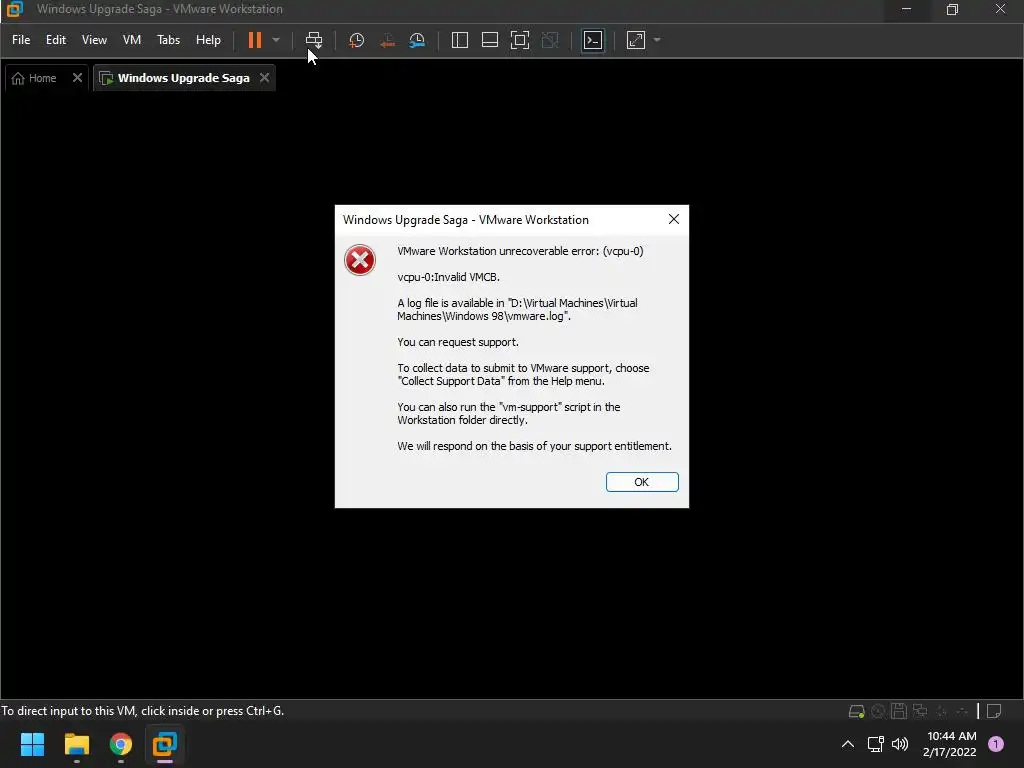Open File Explorer from the taskbar
The width and height of the screenshot is (1024, 768).
click(x=76, y=744)
